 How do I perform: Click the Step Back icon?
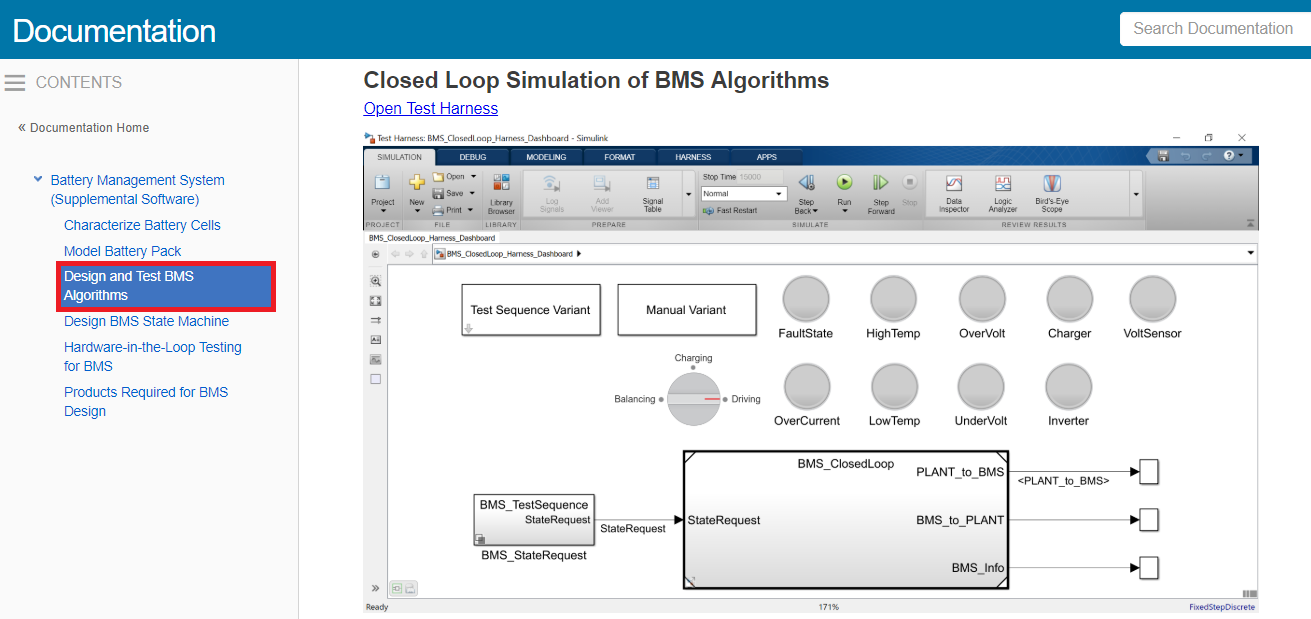click(806, 183)
